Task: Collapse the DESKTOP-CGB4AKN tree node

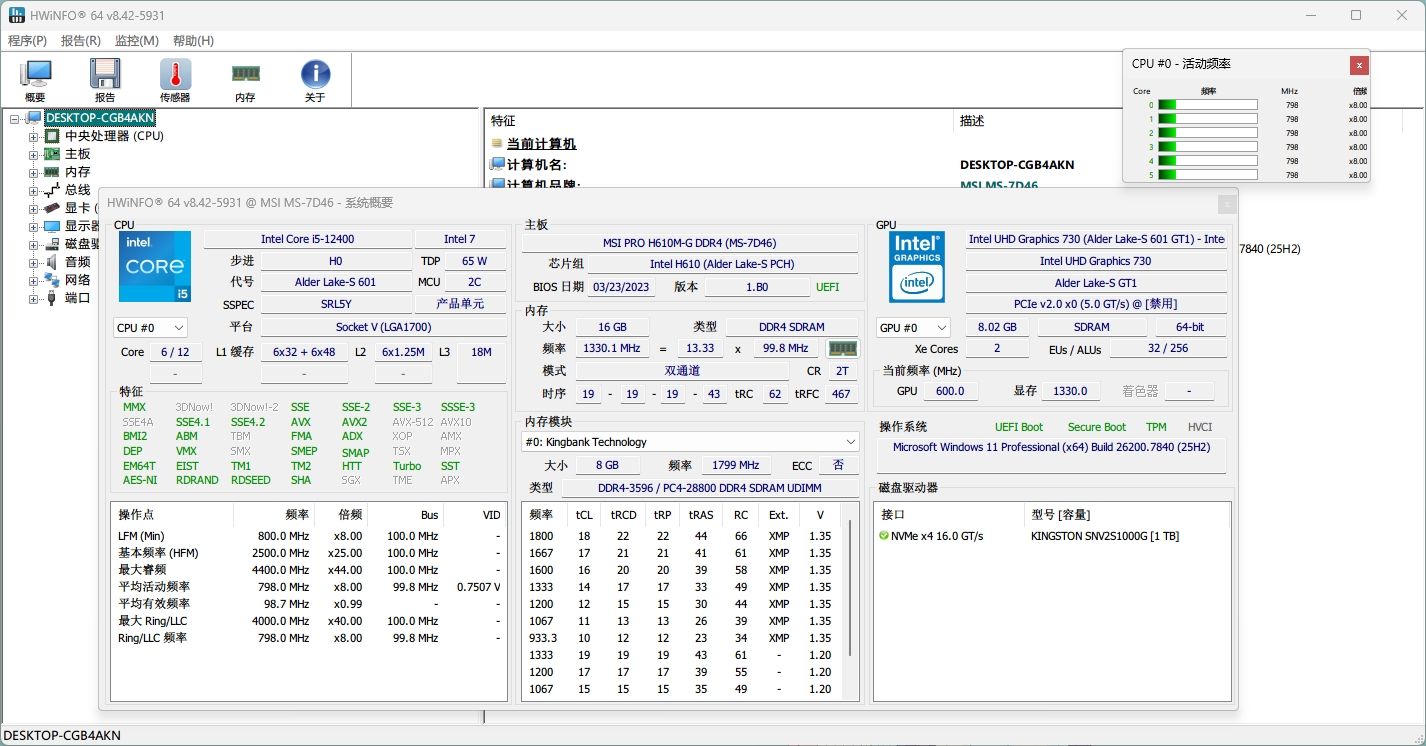Action: (15, 119)
